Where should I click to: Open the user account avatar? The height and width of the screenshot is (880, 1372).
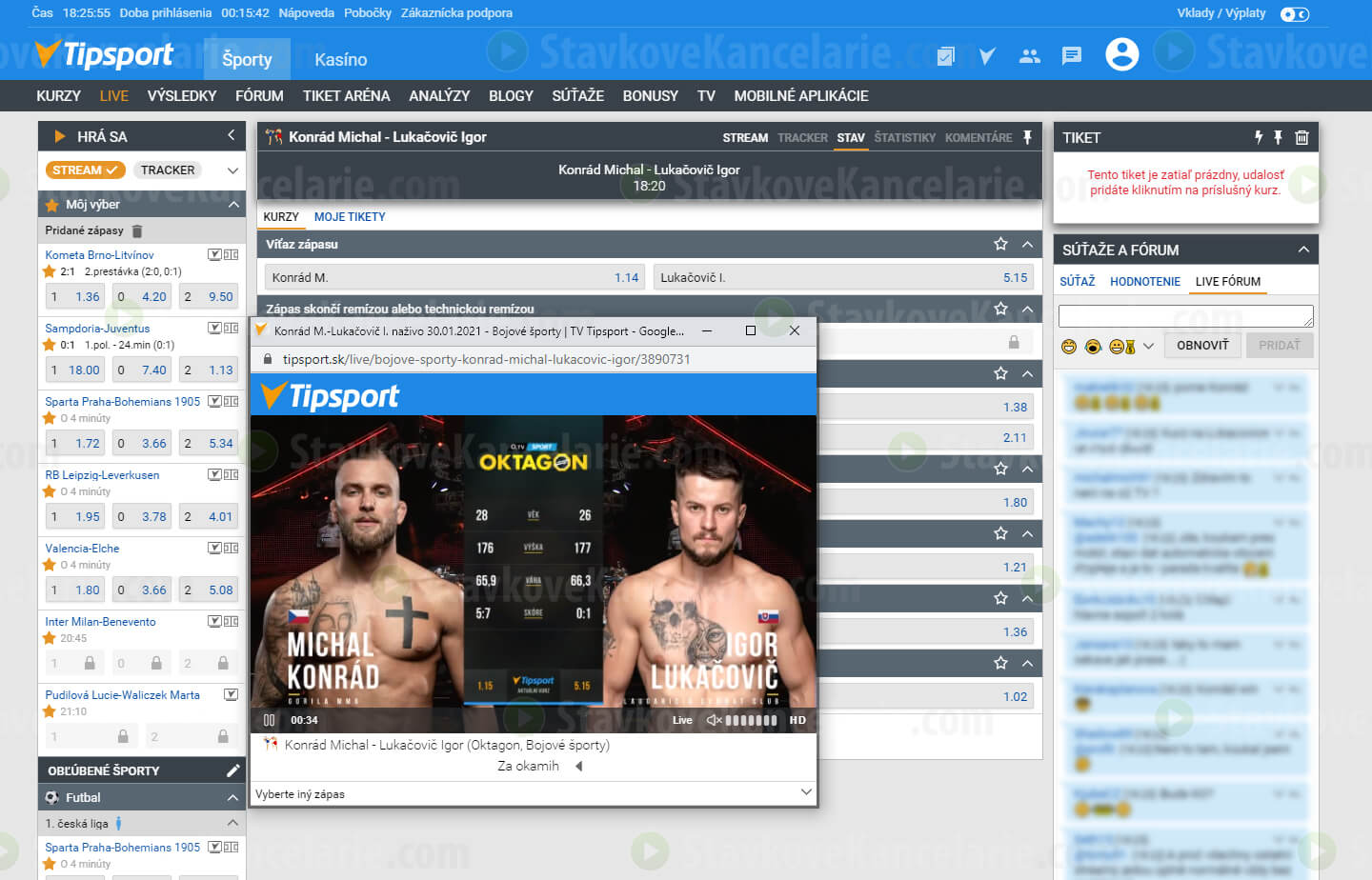1122,54
